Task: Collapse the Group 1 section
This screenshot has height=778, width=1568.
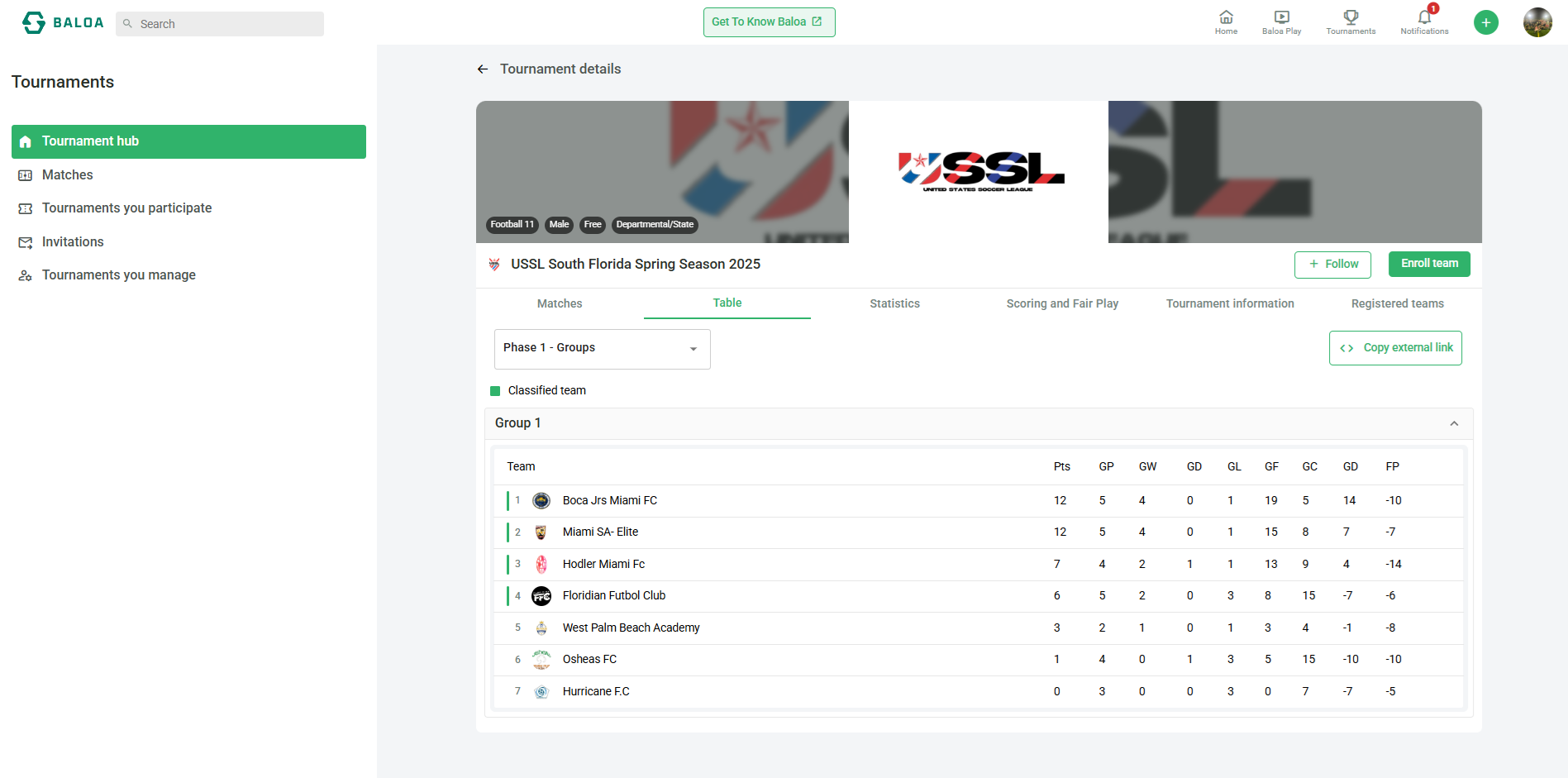Action: [1454, 423]
